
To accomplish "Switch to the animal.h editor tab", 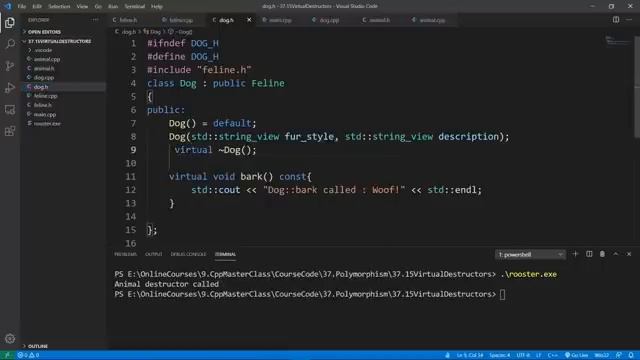I will coord(379,20).
